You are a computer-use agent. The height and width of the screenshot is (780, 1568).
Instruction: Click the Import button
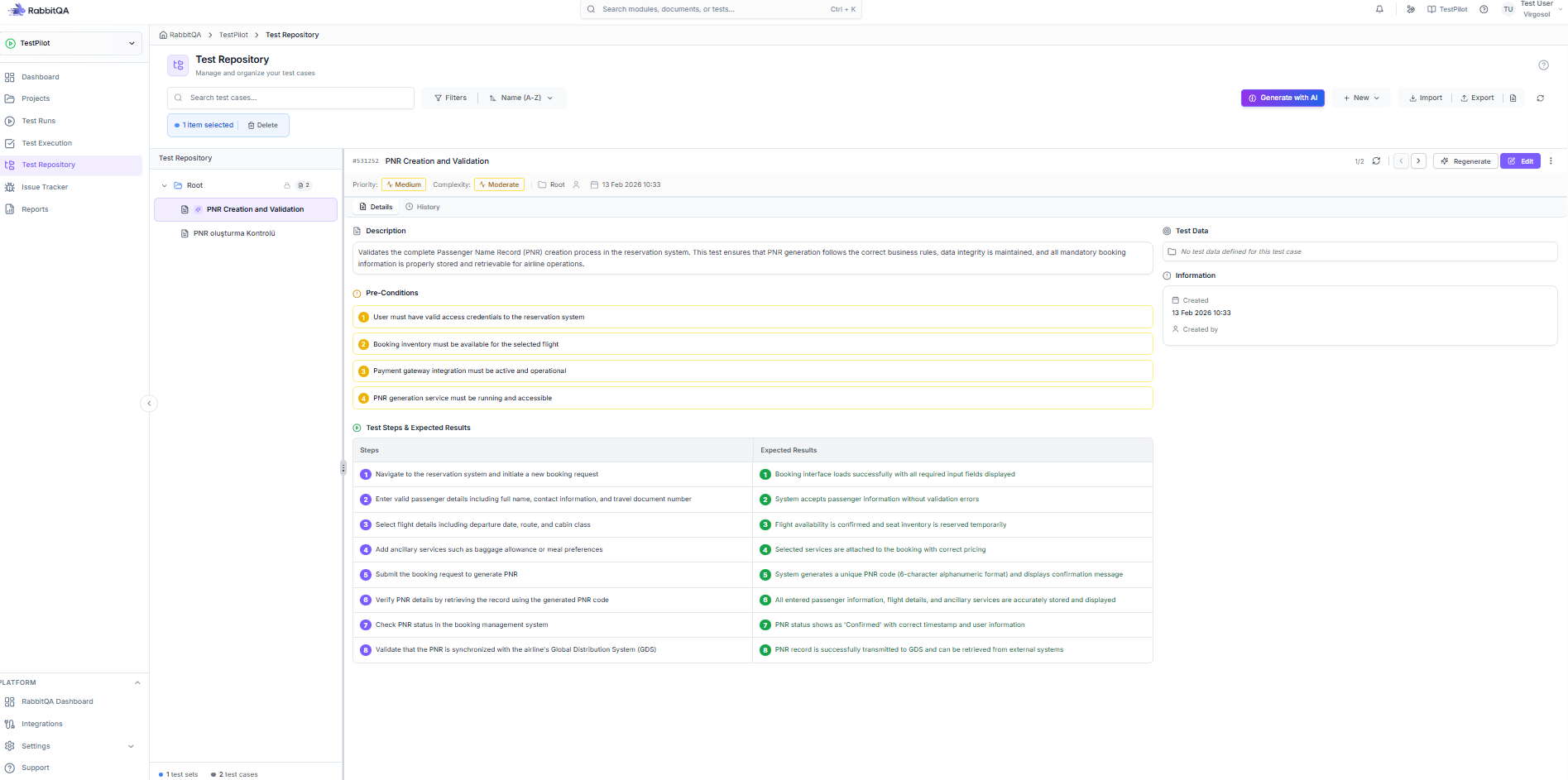pos(1426,98)
